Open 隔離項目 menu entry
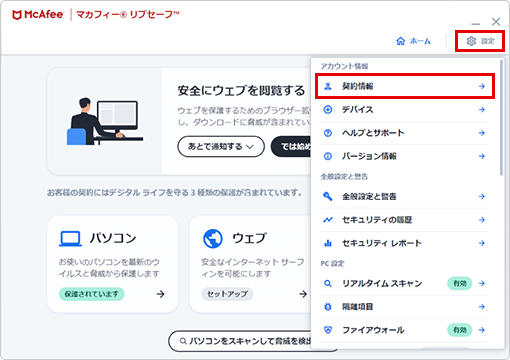Image resolution: width=510 pixels, height=360 pixels. tap(405, 307)
